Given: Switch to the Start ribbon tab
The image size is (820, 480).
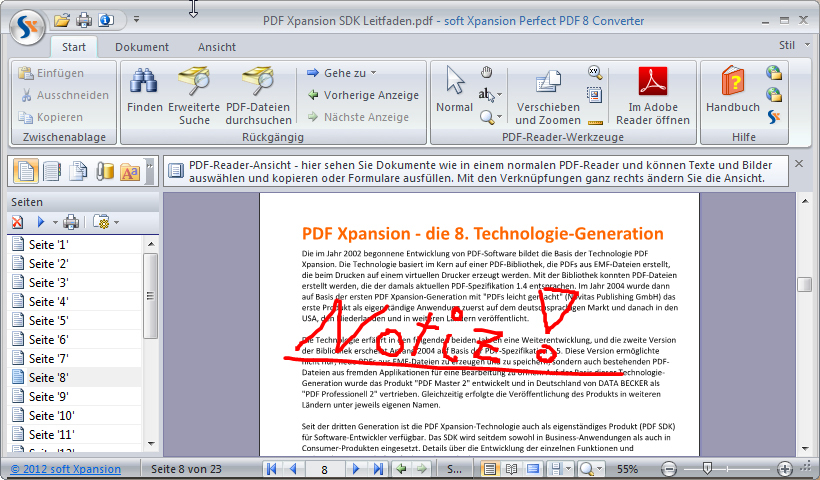Looking at the screenshot, I should coord(74,47).
